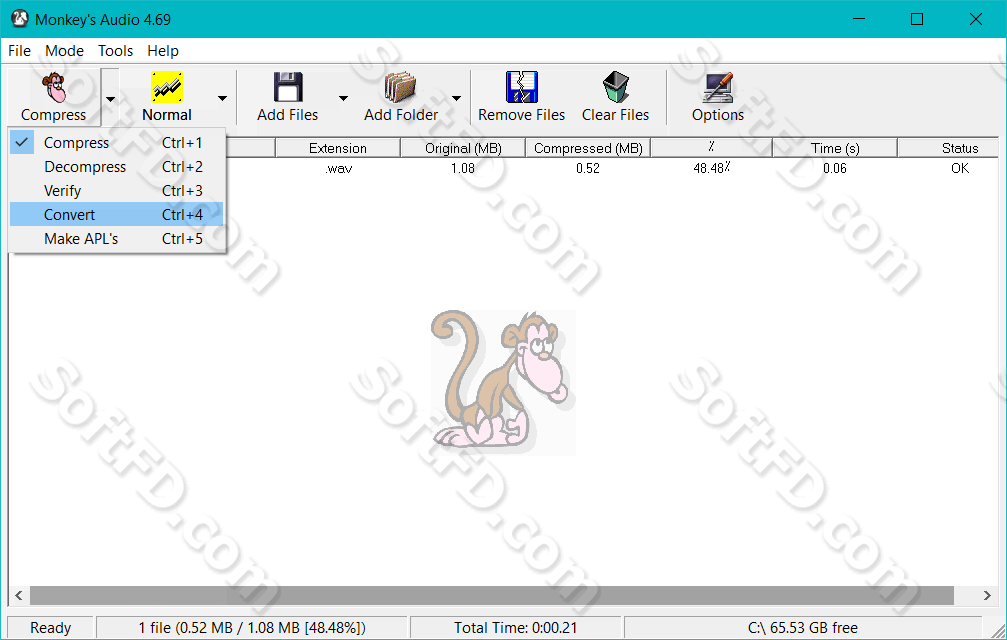1007x640 pixels.
Task: Choose Convert from the mode menu
Action: [116, 214]
